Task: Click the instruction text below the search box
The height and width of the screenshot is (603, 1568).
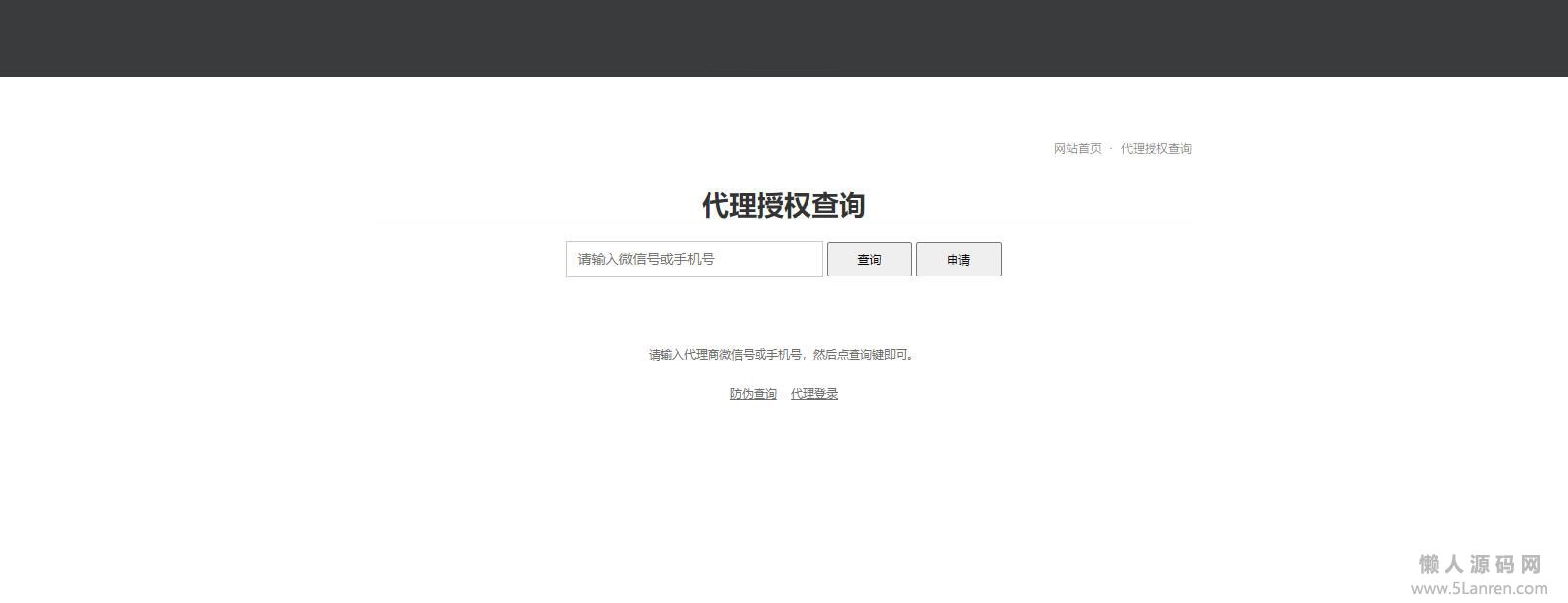Action: click(x=783, y=355)
